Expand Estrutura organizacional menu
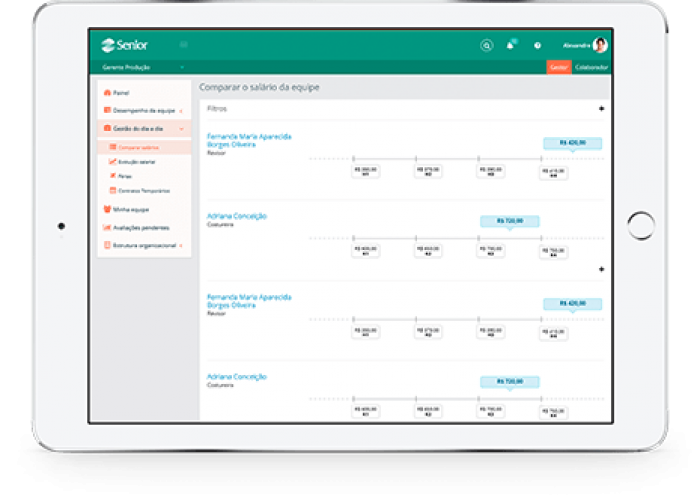 (144, 245)
